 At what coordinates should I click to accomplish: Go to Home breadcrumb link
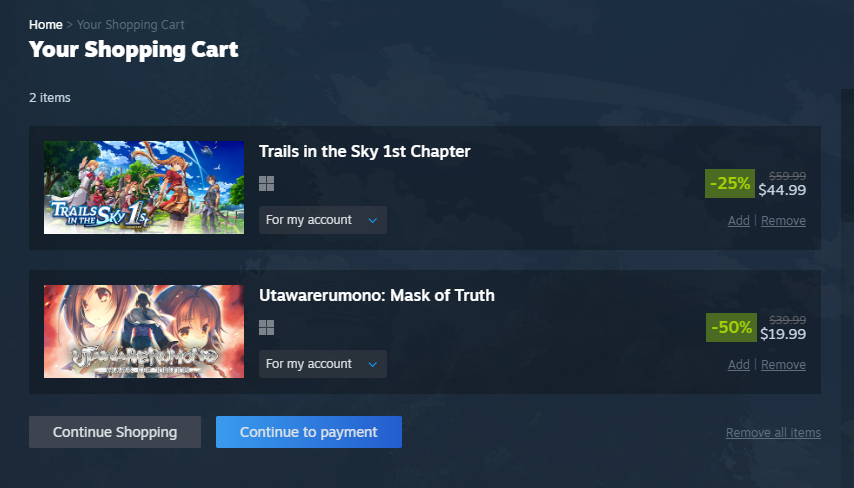[46, 25]
